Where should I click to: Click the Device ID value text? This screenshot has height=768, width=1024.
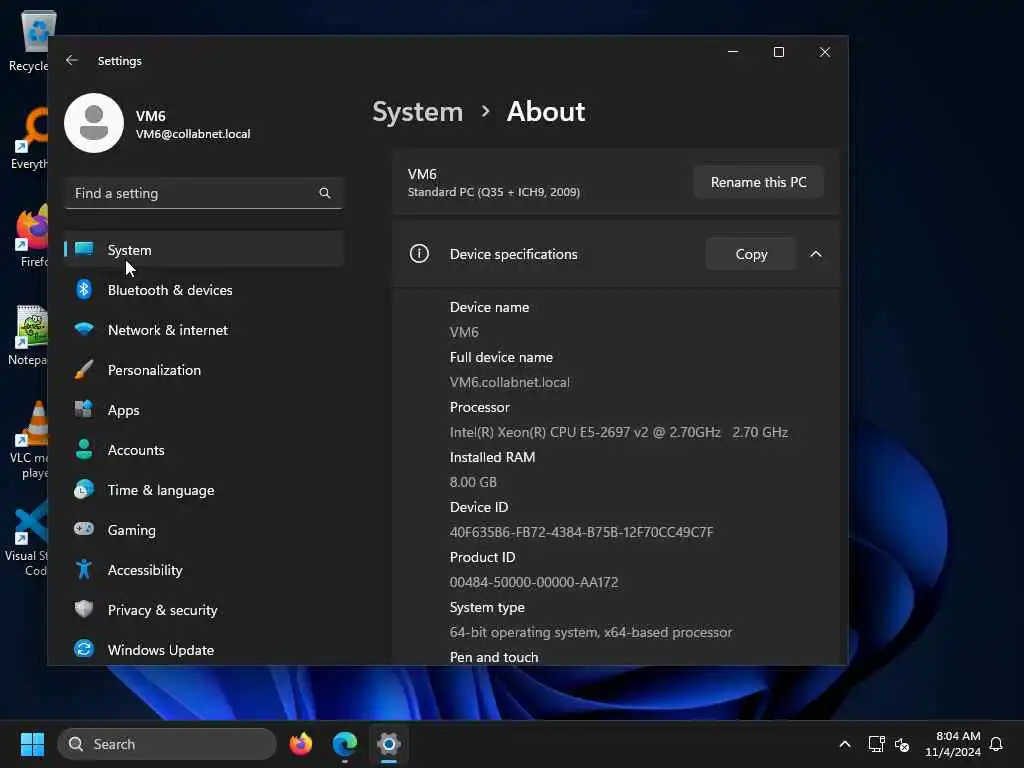click(x=581, y=532)
